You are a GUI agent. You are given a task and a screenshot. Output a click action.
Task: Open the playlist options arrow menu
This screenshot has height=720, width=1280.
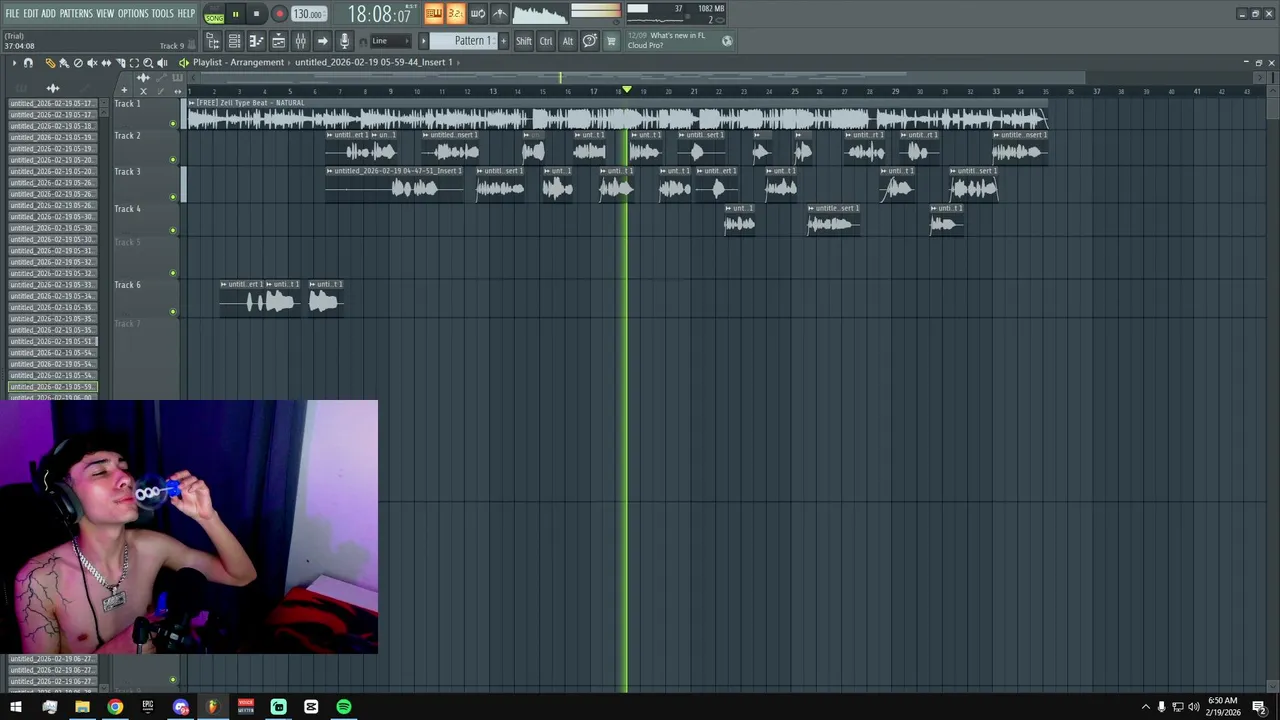point(14,63)
